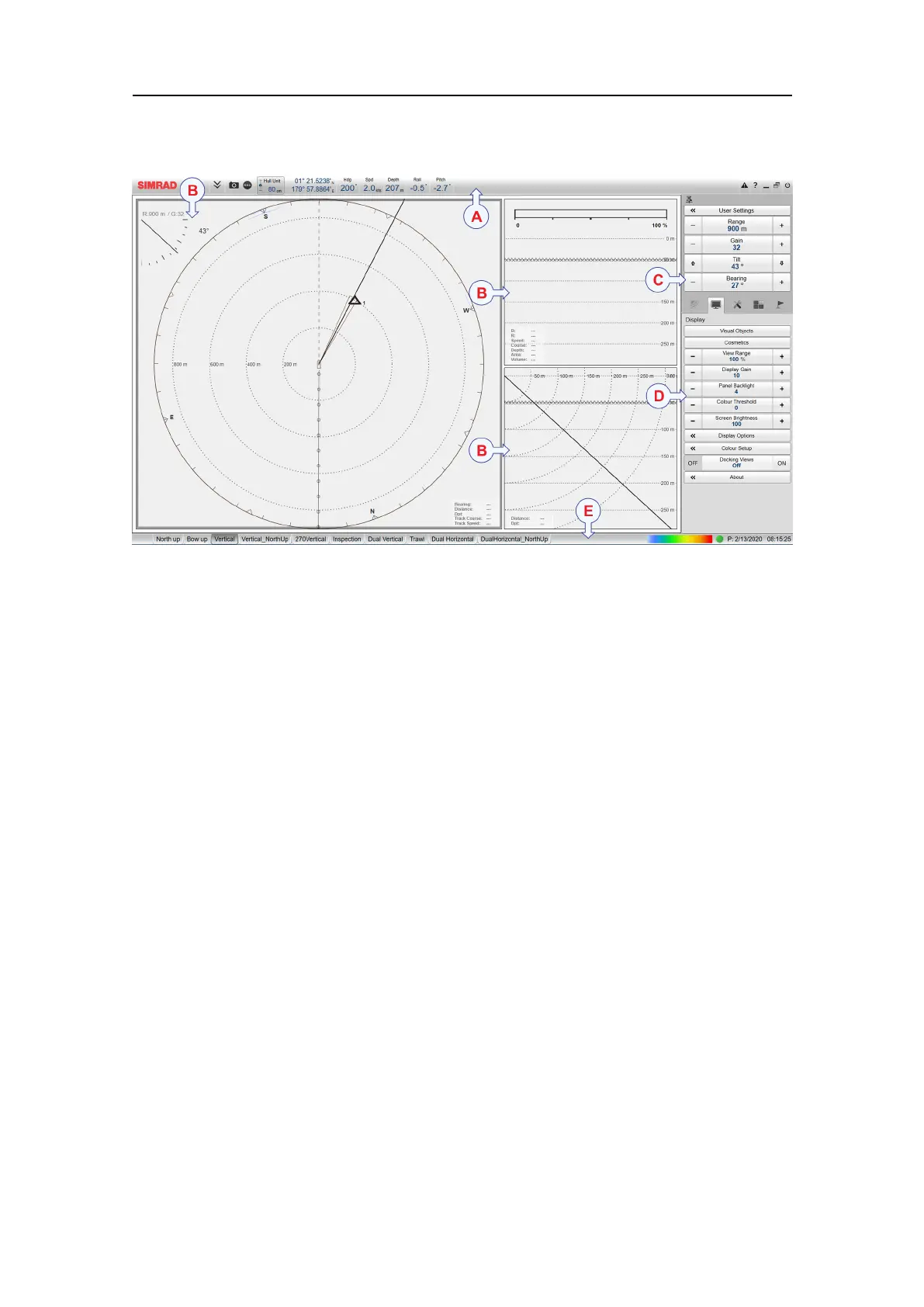Open the Hull Unit control

click(x=271, y=185)
